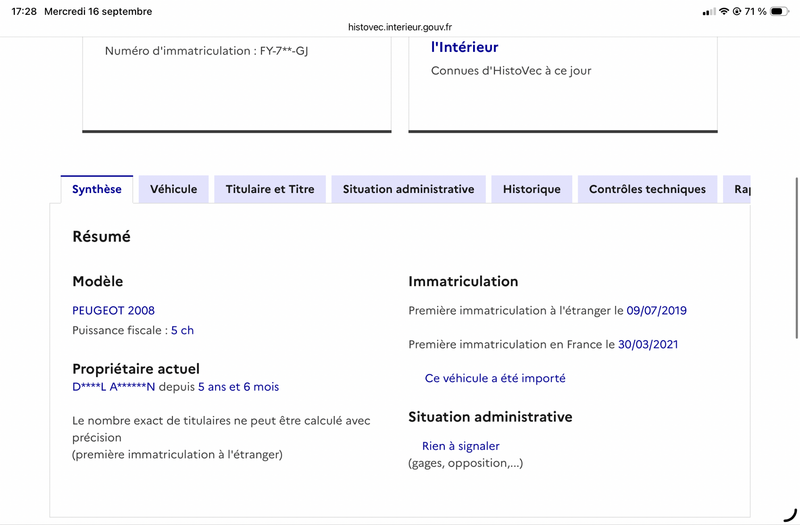Tap the orientation lock status icon
Screen dimensions: 800x525
click(x=737, y=11)
